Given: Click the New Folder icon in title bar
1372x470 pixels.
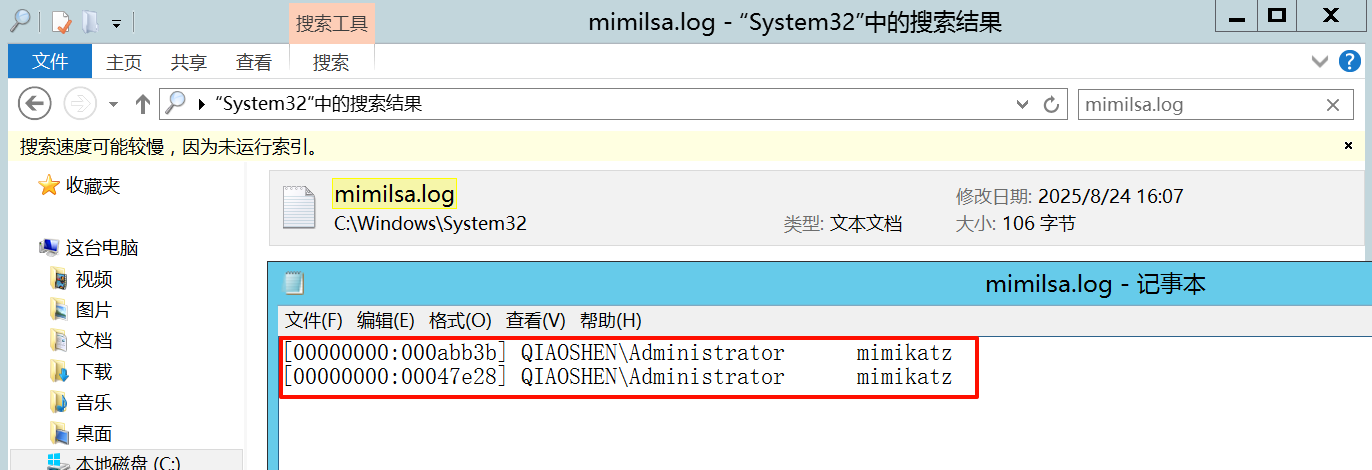Looking at the screenshot, I should point(89,21).
